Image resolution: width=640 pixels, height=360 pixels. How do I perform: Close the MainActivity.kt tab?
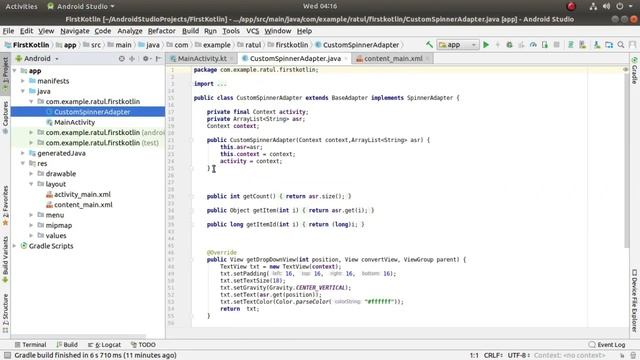[x=231, y=59]
